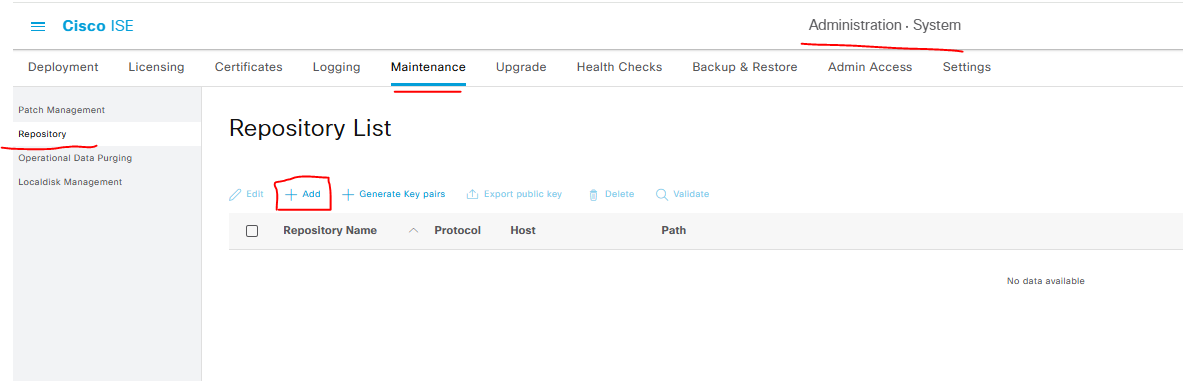1183x381 pixels.
Task: Click the Repository List heading
Action: (x=310, y=128)
